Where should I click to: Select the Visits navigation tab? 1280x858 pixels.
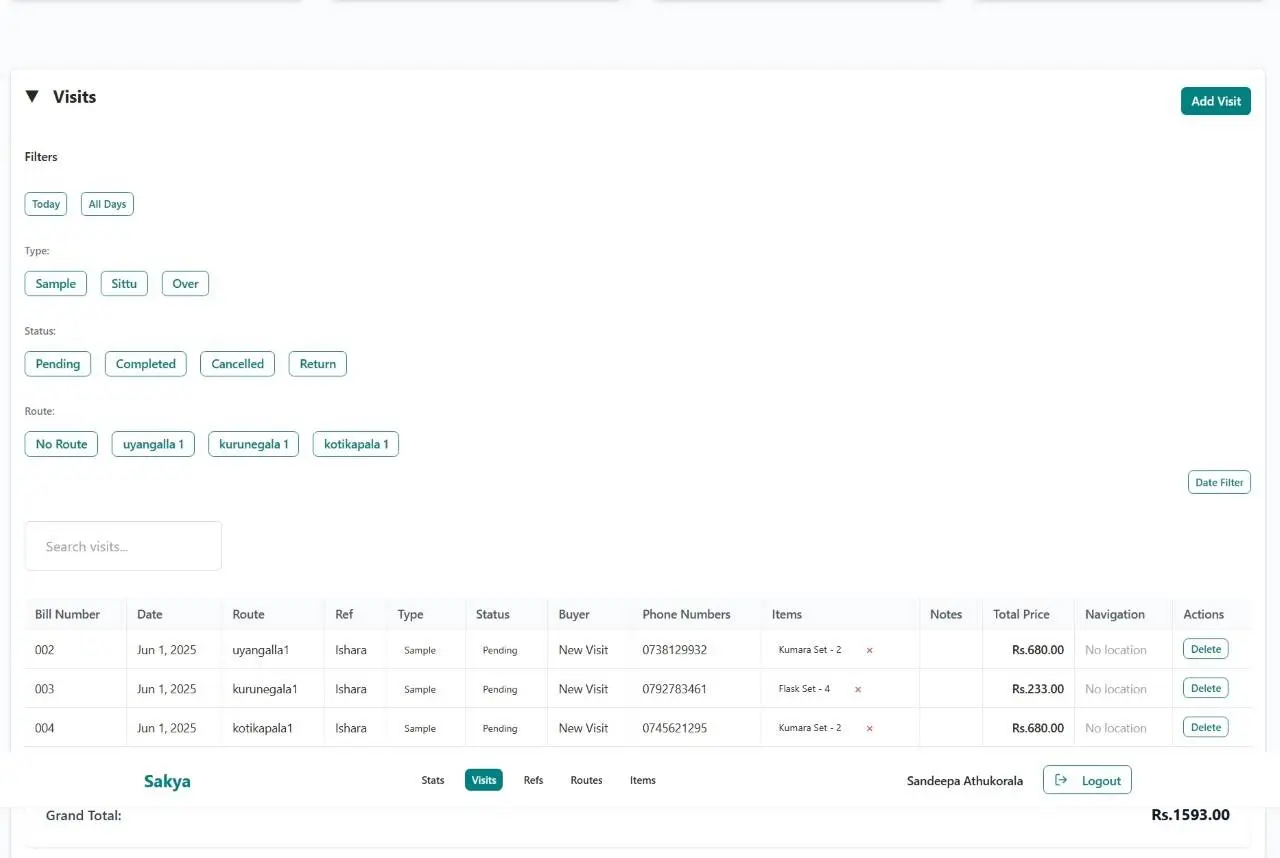tap(484, 780)
